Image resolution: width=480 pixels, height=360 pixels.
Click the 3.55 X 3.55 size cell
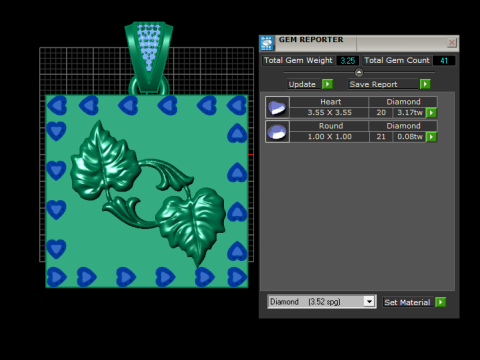pos(329,113)
